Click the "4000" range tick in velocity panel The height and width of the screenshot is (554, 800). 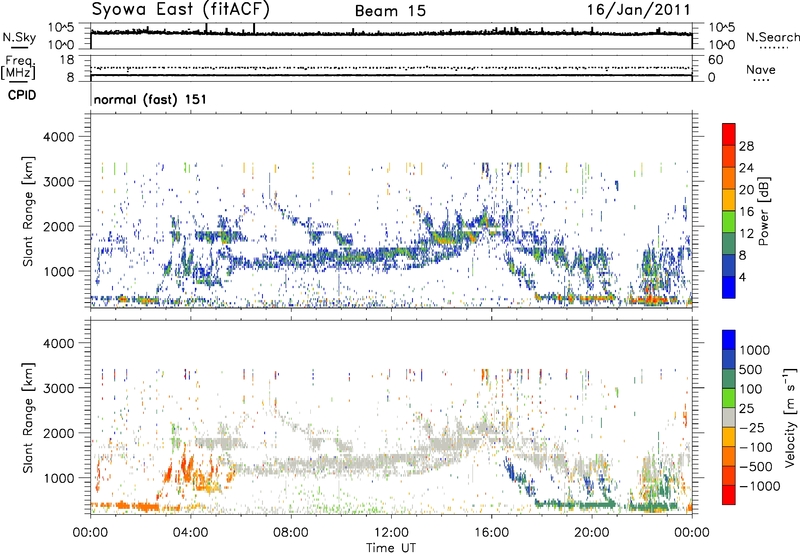(58, 343)
